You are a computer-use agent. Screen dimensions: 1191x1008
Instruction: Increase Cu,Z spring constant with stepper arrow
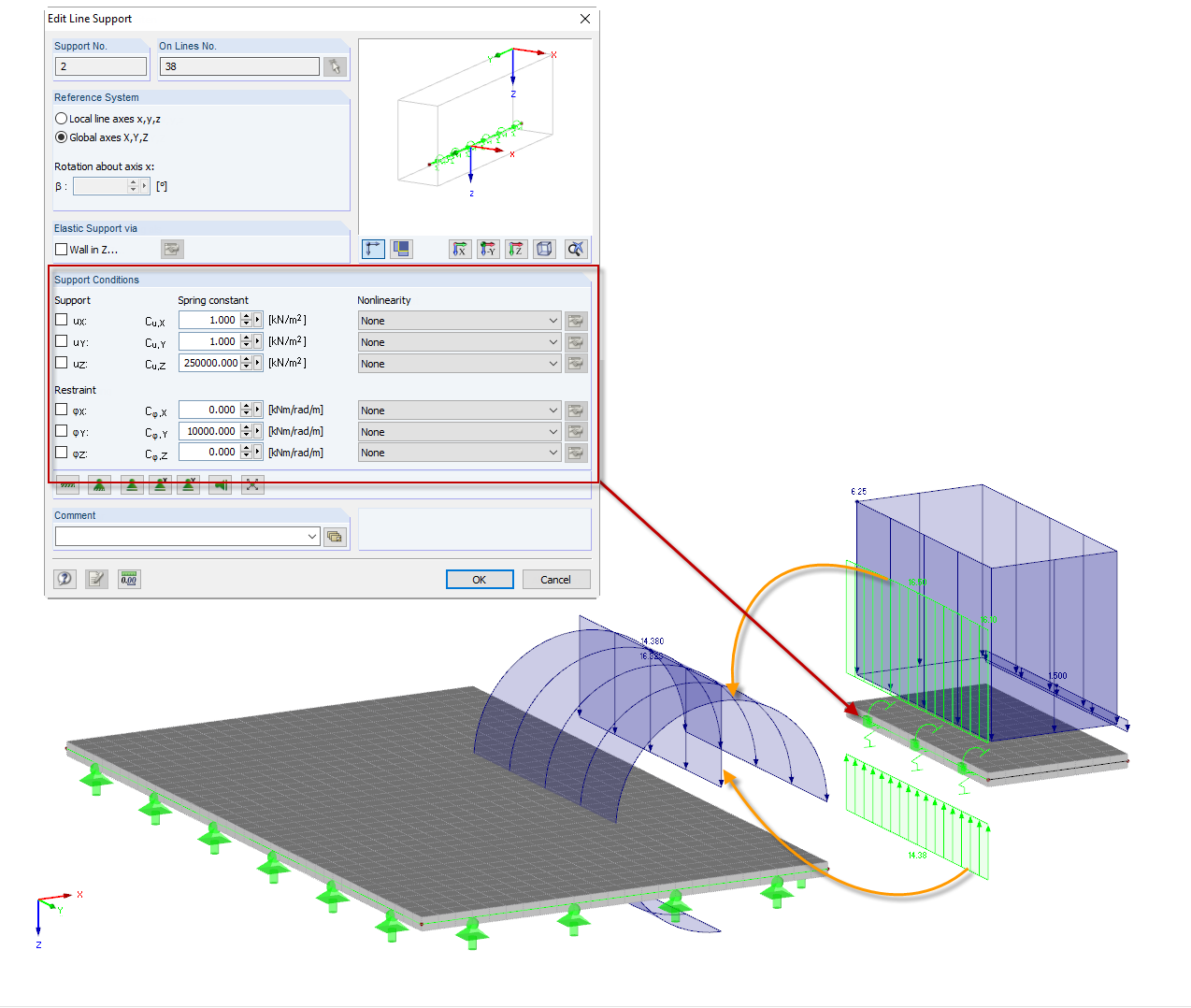pos(245,359)
